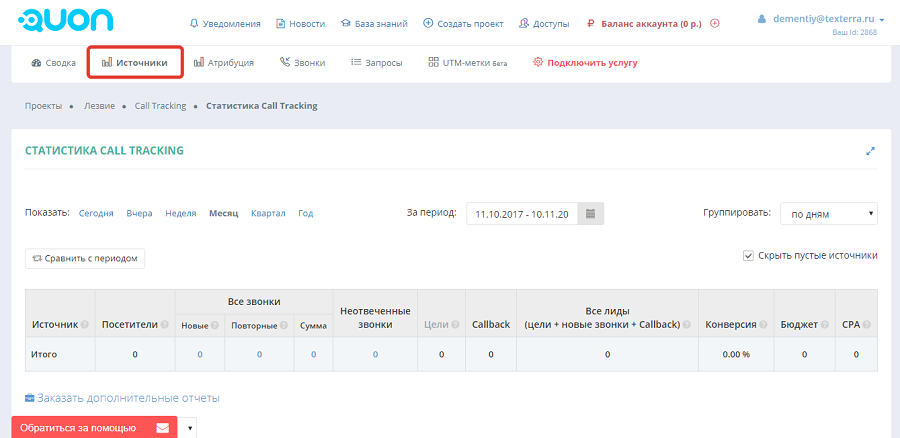Open Заказать дополнительные отчеты link

coord(129,398)
